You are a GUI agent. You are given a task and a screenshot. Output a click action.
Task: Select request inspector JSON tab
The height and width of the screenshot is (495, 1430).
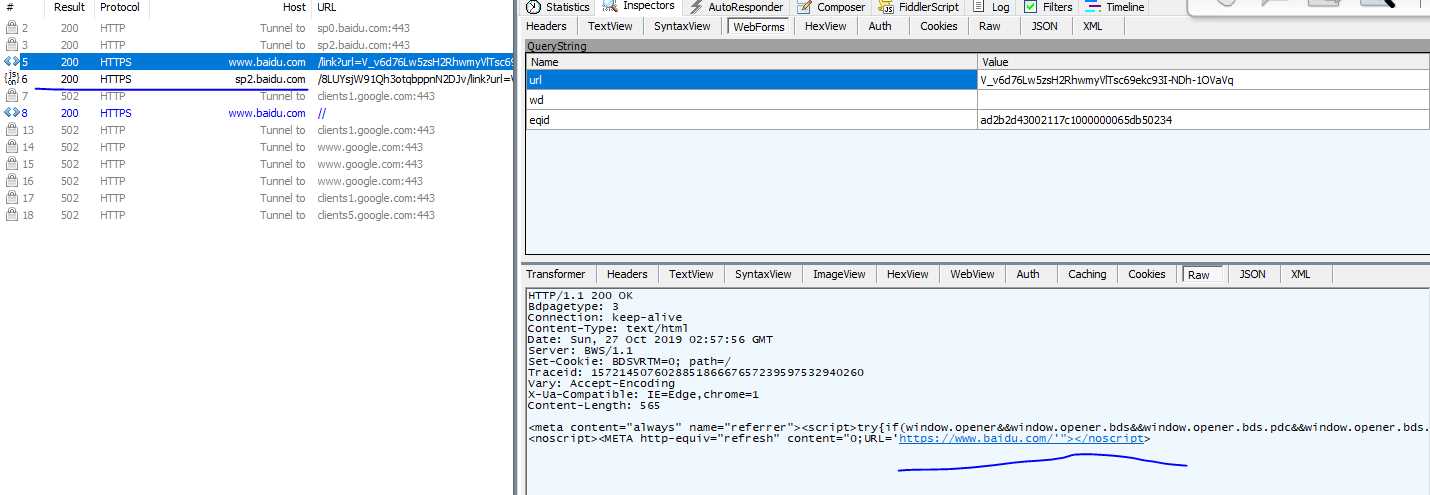pyautogui.click(x=1044, y=26)
